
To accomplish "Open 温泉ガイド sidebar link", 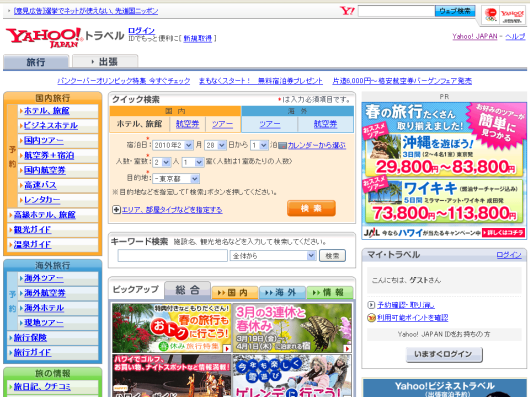I will [x=32, y=245].
